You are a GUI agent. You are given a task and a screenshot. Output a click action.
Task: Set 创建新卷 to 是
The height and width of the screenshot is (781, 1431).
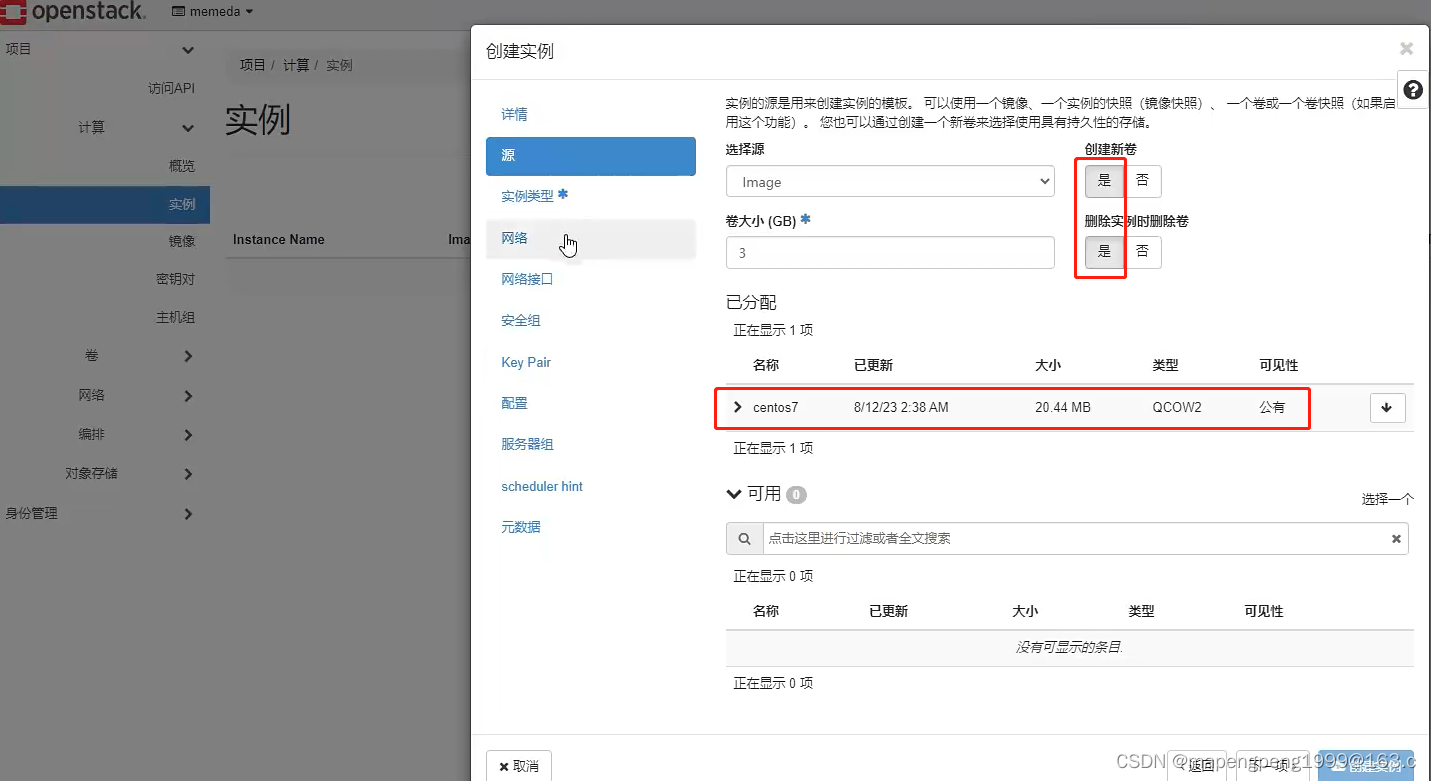1104,181
